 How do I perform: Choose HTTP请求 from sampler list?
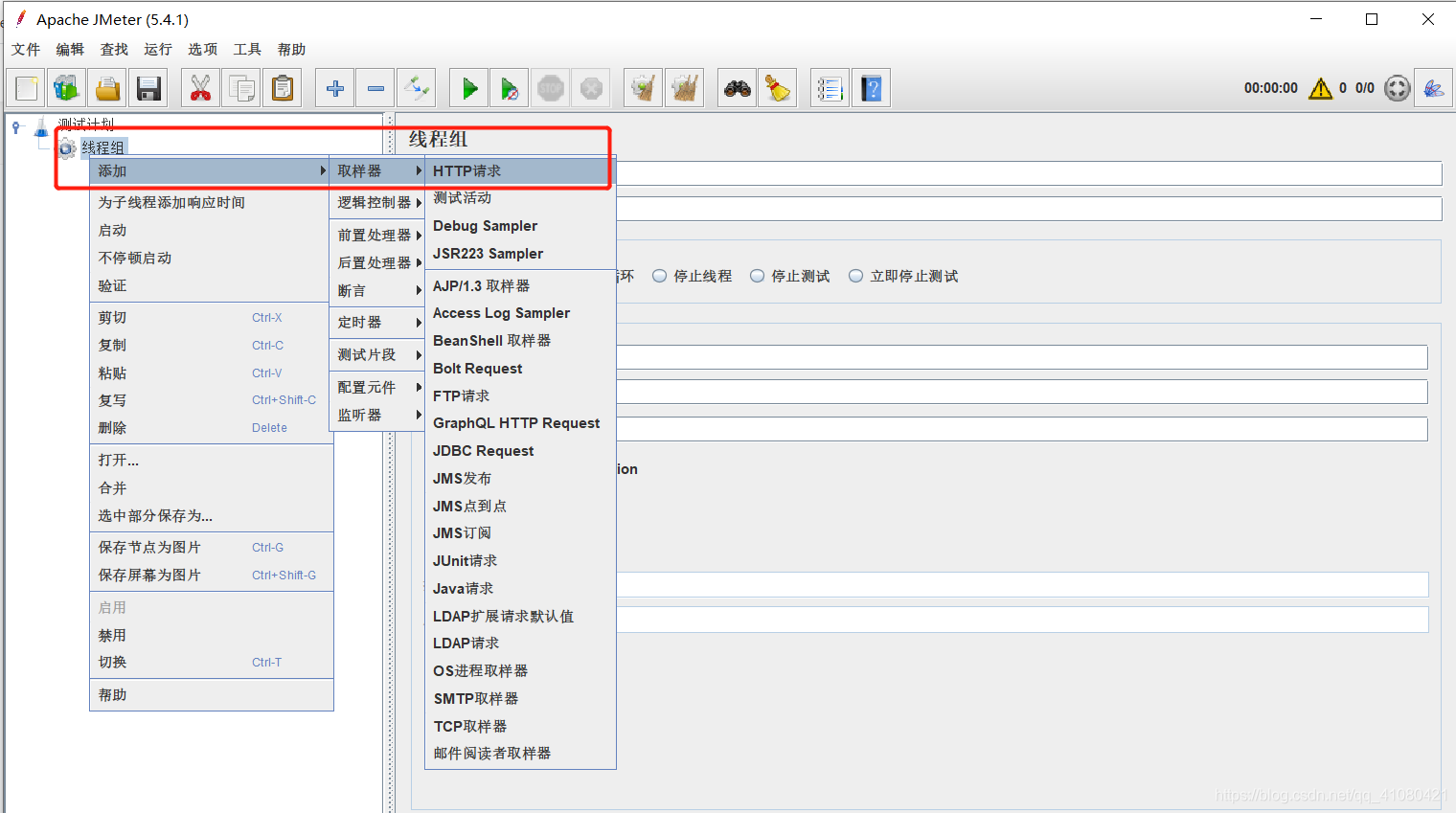(520, 170)
